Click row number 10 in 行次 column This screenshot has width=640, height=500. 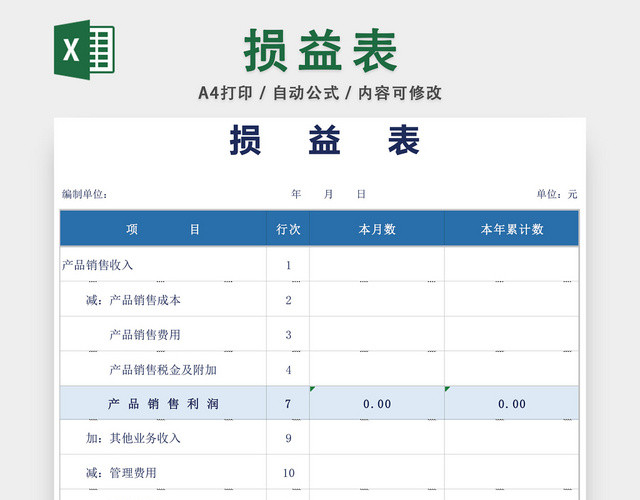[288, 473]
